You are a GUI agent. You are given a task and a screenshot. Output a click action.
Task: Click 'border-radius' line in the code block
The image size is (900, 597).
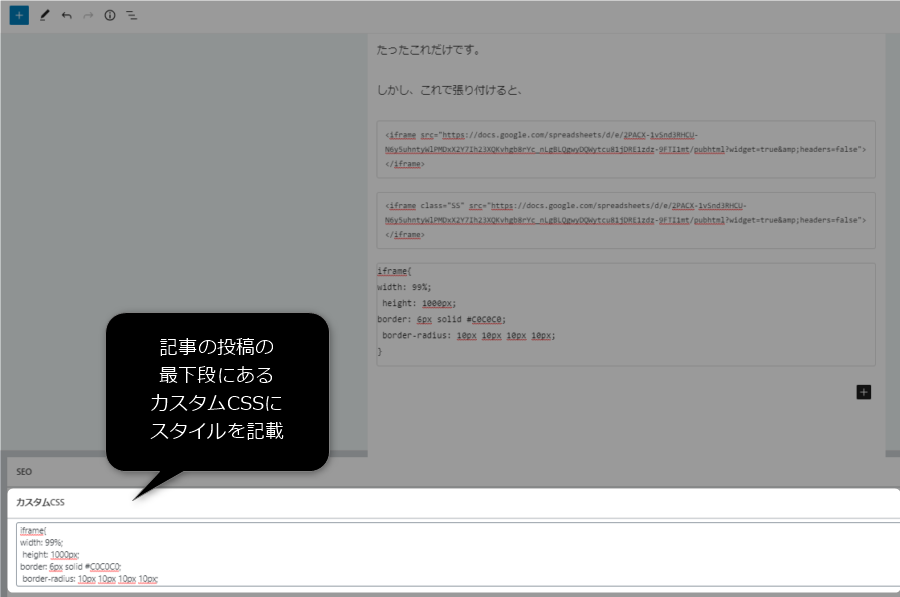pyautogui.click(x=468, y=335)
